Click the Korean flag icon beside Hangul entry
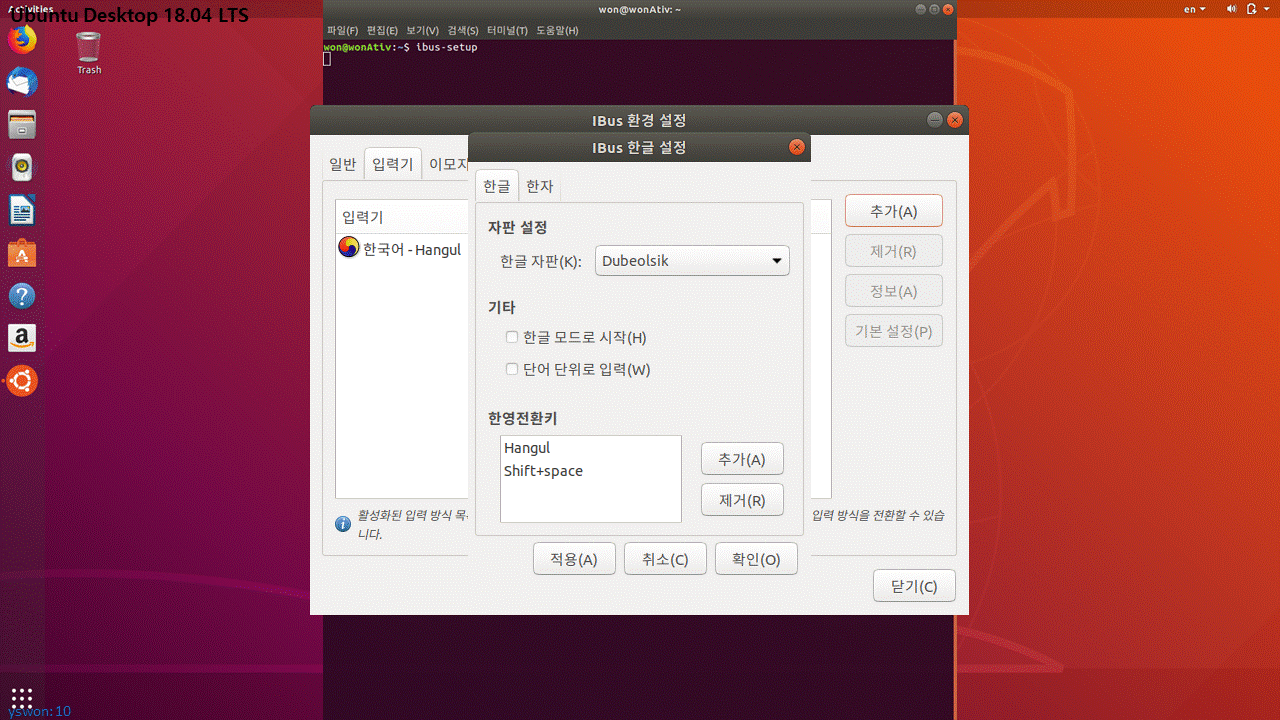 coord(348,247)
